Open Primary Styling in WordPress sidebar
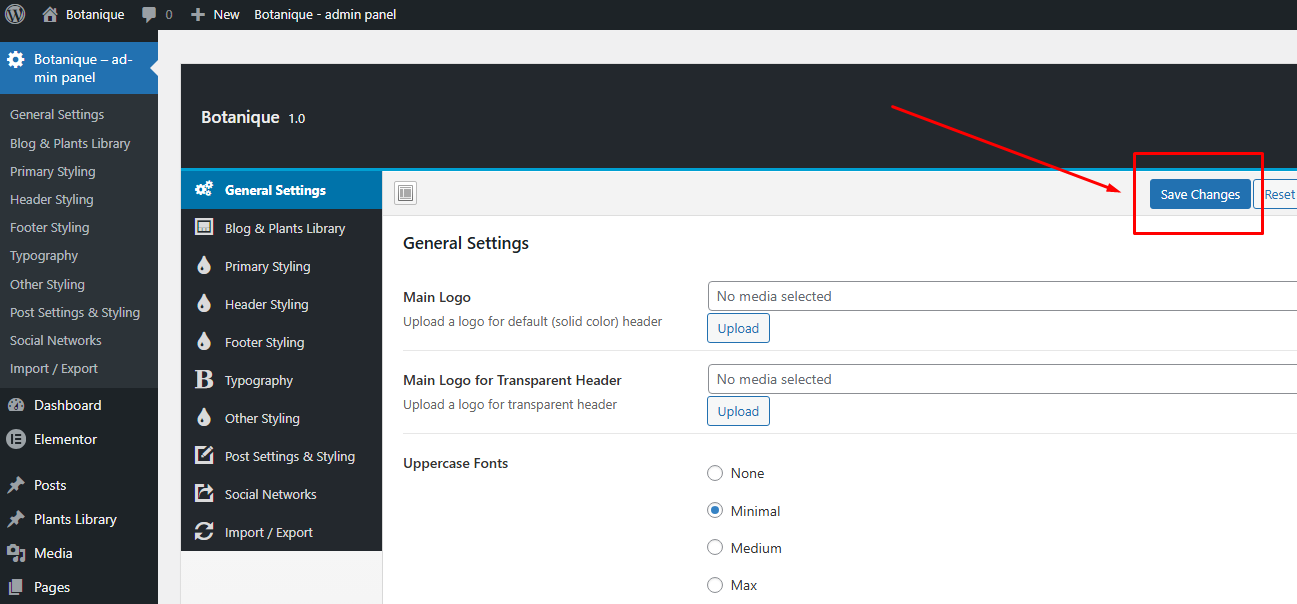The width and height of the screenshot is (1297, 604). pyautogui.click(x=53, y=171)
